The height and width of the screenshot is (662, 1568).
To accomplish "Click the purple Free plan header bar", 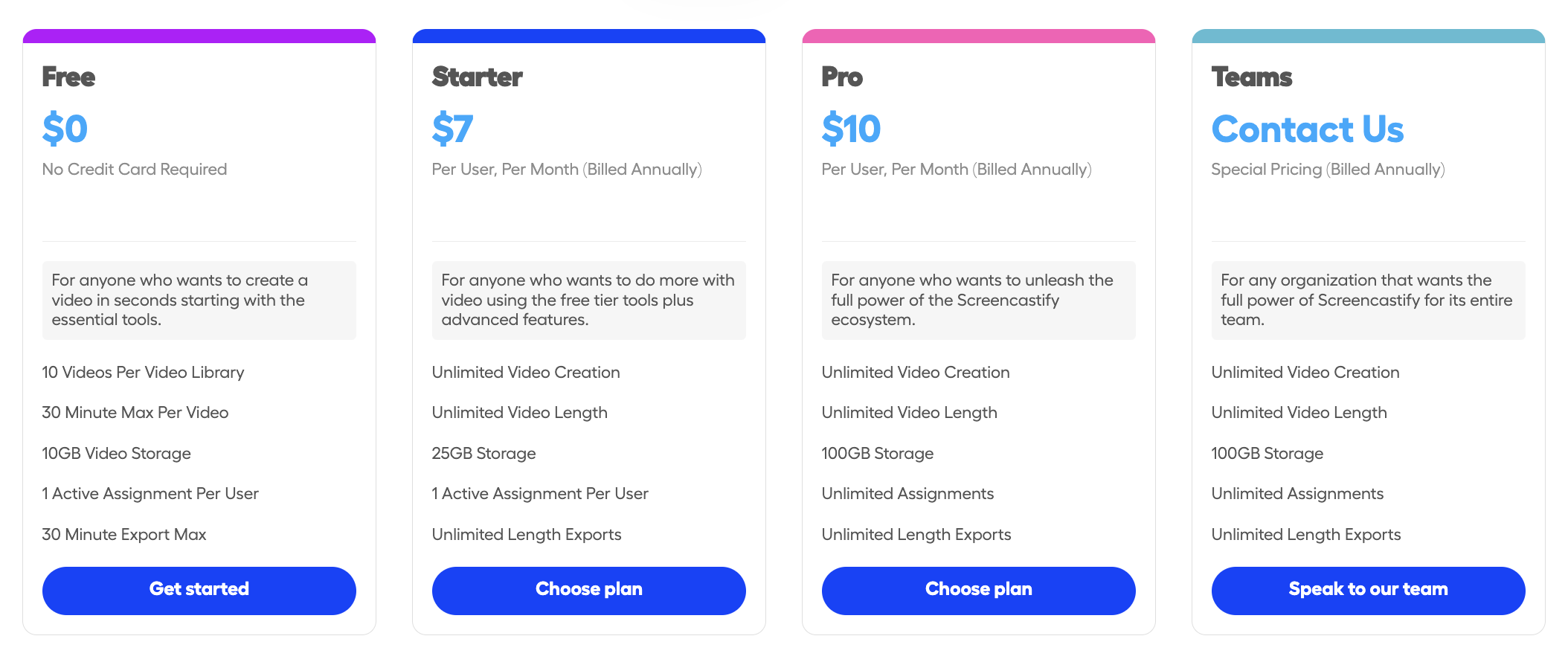I will click(199, 36).
